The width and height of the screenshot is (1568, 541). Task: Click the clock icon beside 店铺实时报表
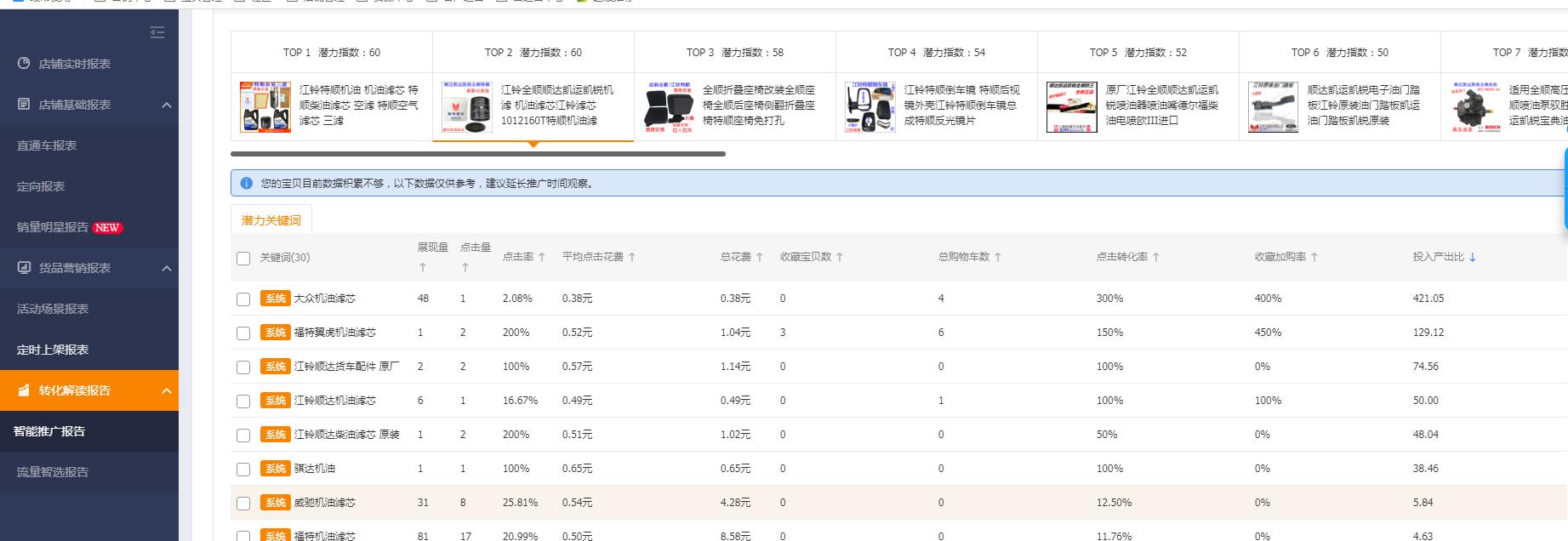[24, 63]
